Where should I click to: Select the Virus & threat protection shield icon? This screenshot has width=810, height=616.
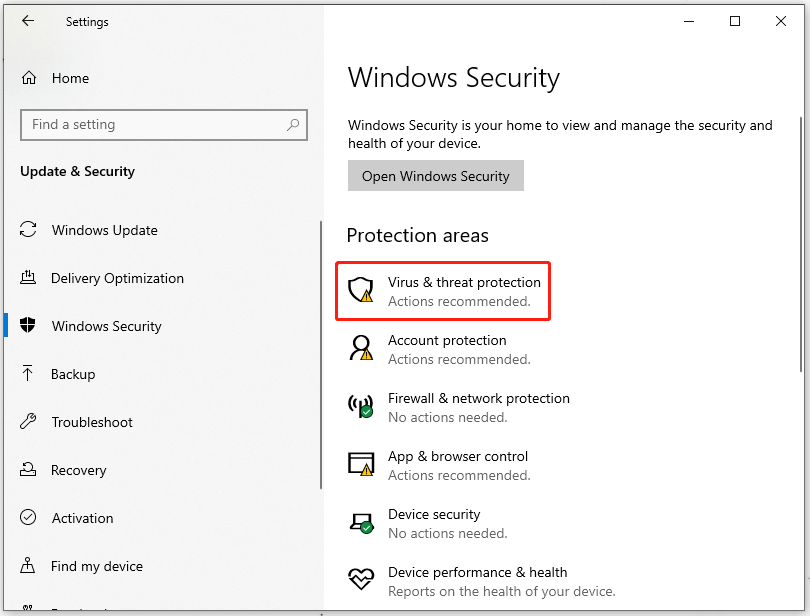coord(360,289)
